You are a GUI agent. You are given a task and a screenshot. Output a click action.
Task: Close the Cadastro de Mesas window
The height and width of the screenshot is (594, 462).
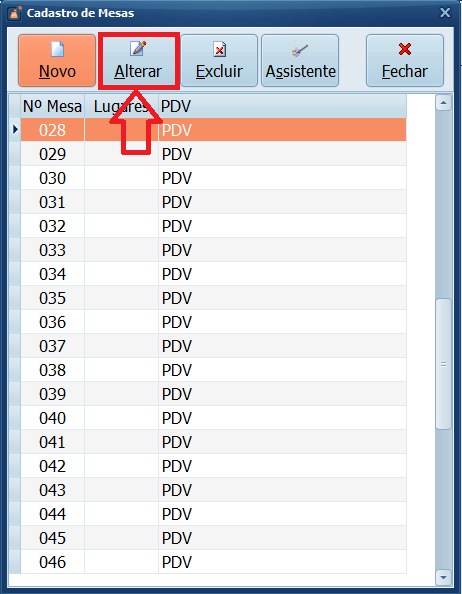tap(445, 13)
